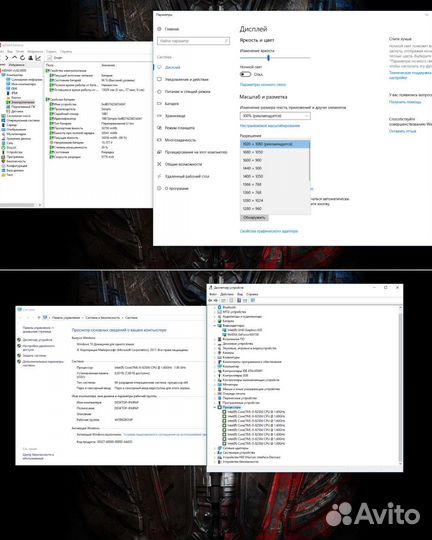Screen dimensions: 432x540
Task: Click the up arrow in AIDA64 toolbar
Action: (14, 58)
